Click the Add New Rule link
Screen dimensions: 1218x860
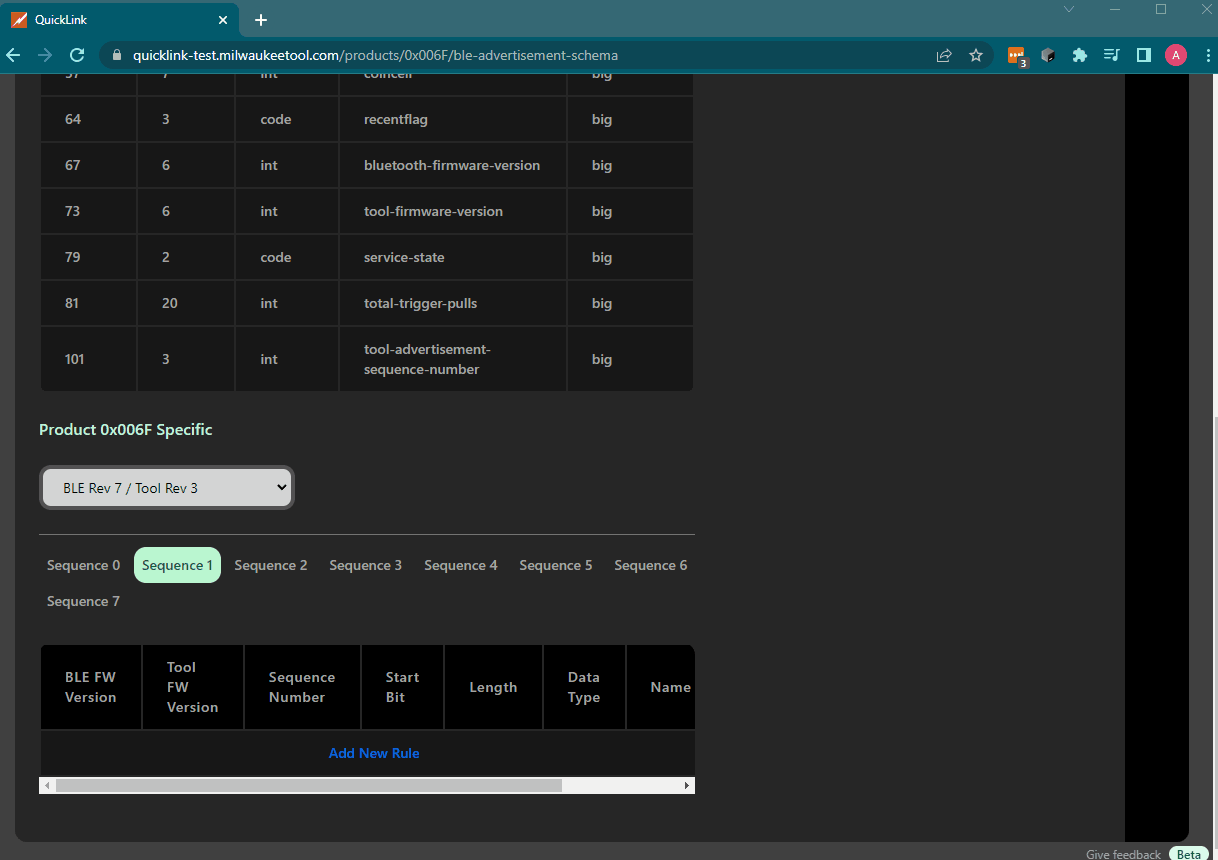pyautogui.click(x=374, y=753)
